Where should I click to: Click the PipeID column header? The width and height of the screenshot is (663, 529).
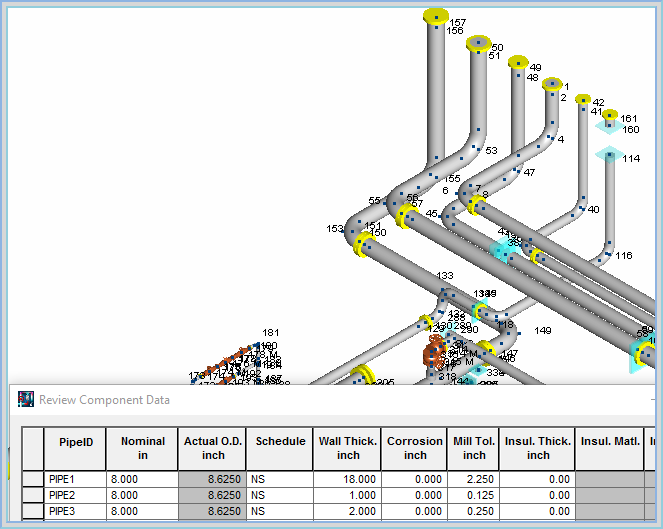pos(75,449)
